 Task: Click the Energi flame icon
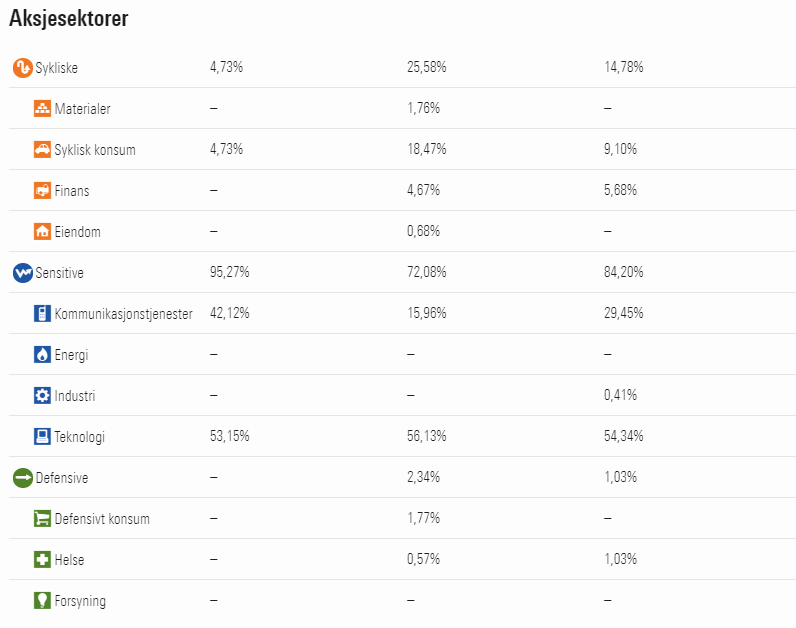click(42, 354)
